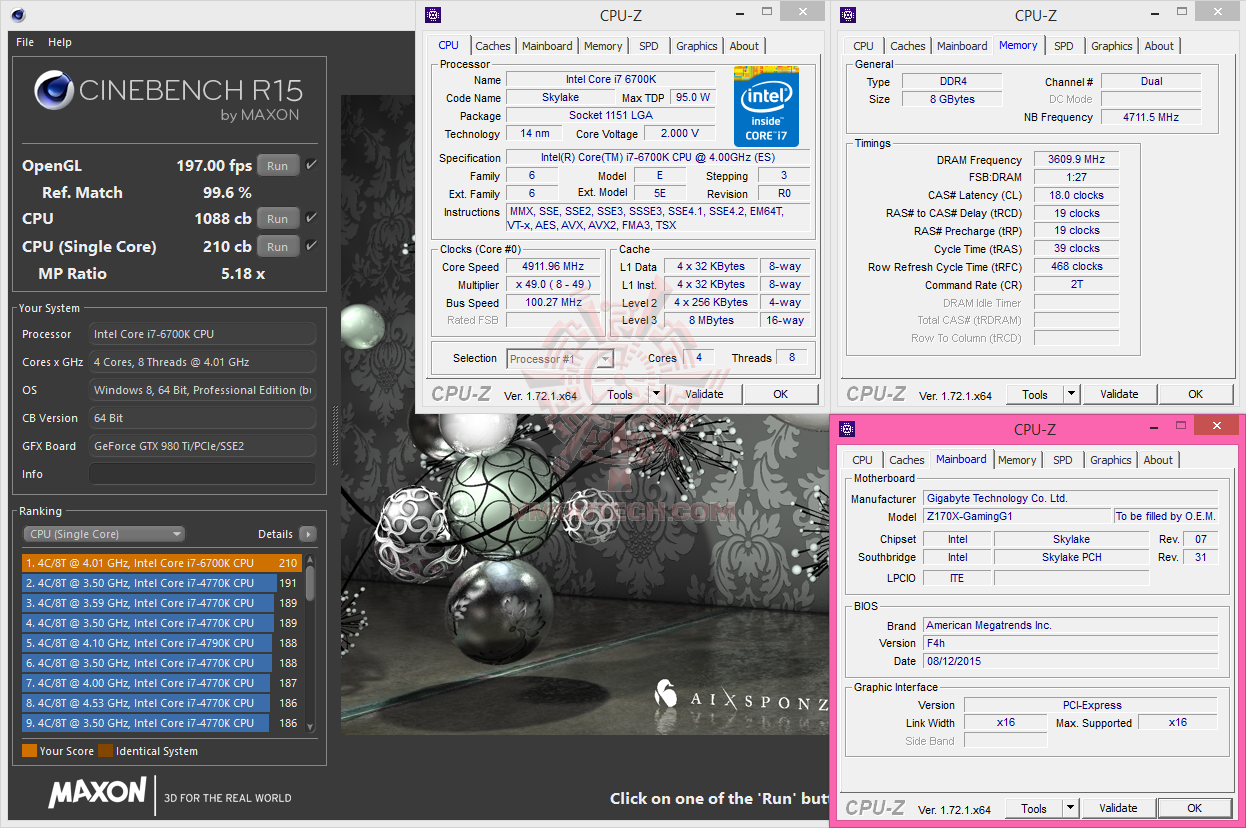This screenshot has height=828, width=1246.
Task: Click the Processor field Intel Core i7-6700K CPU
Action: click(203, 334)
